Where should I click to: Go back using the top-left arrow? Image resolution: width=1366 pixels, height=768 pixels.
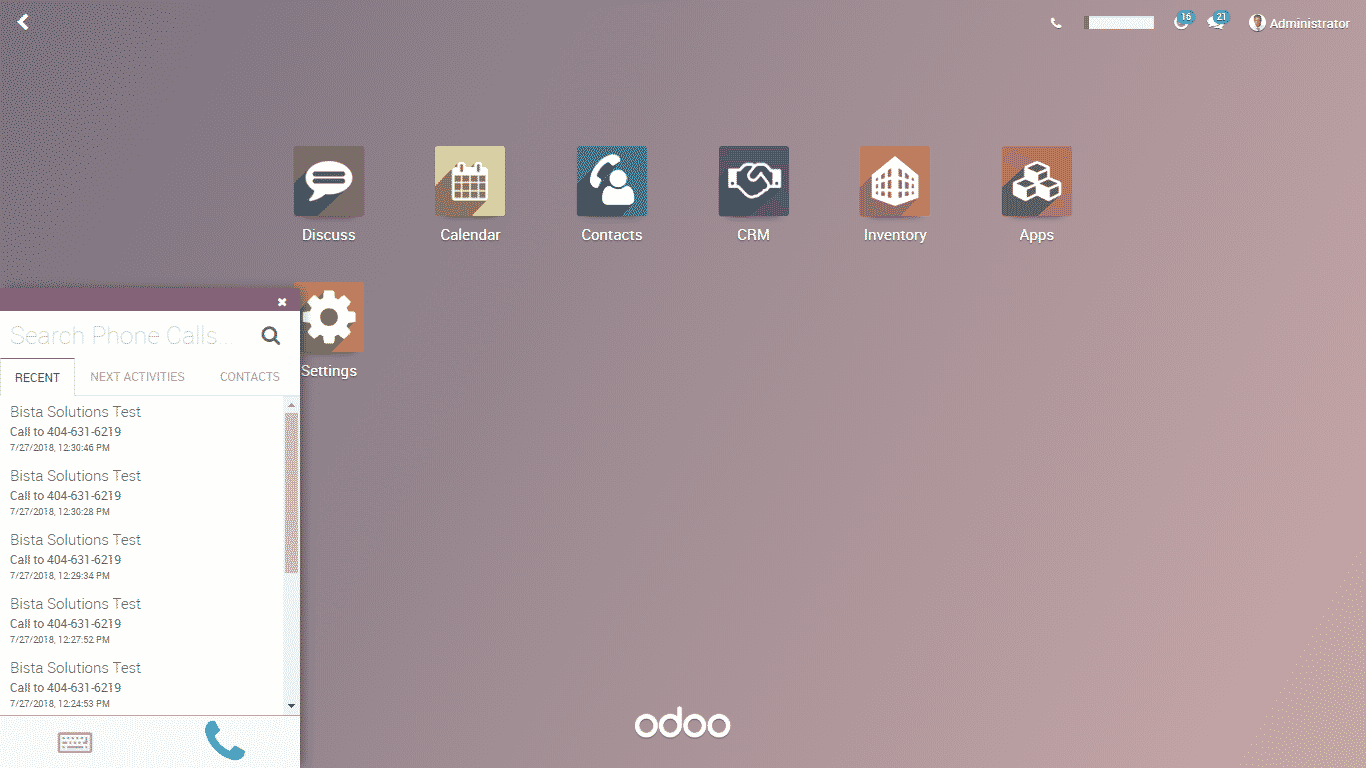coord(23,22)
